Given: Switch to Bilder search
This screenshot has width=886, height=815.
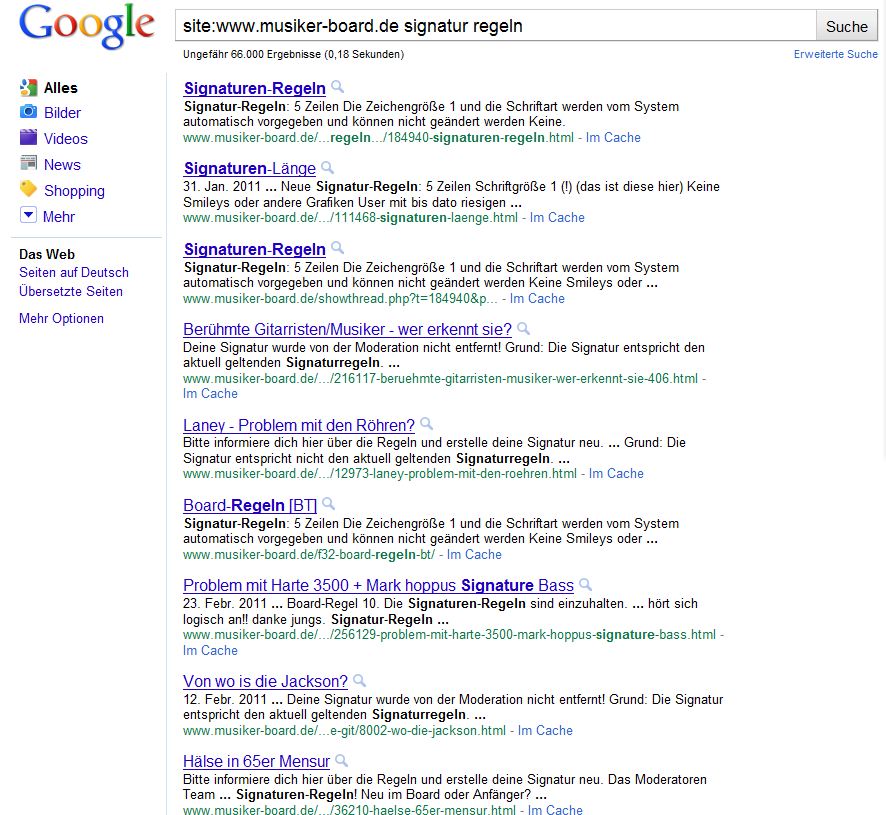Looking at the screenshot, I should point(62,112).
